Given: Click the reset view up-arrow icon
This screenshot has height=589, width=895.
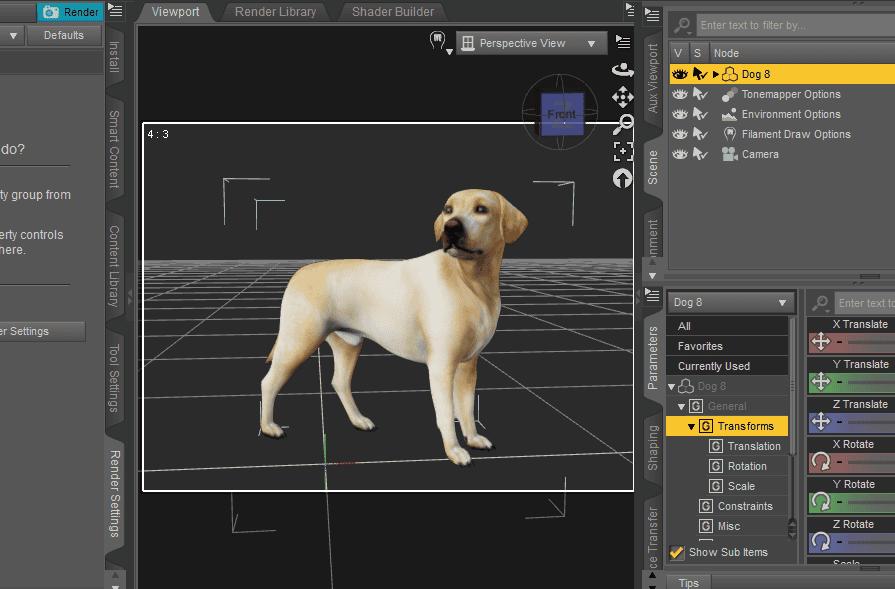Looking at the screenshot, I should (x=623, y=178).
